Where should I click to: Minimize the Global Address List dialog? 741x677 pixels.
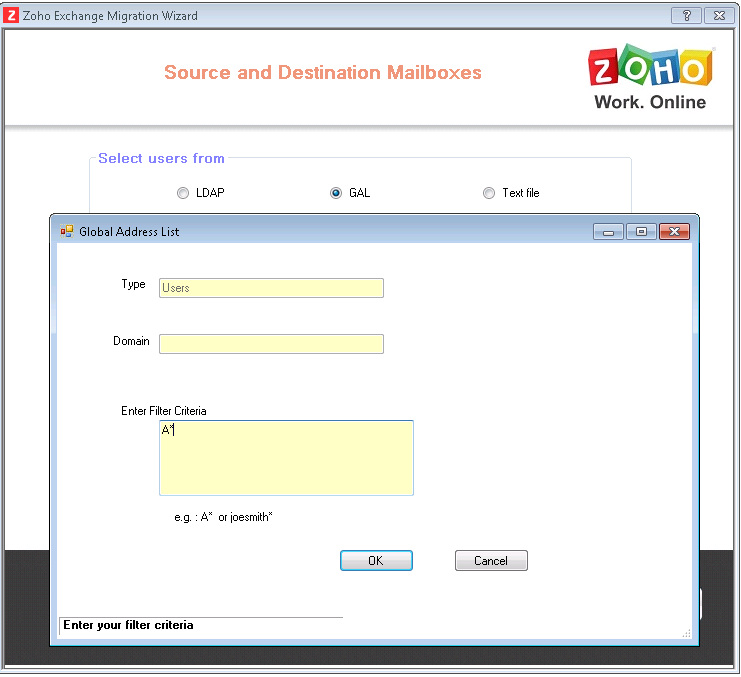(608, 231)
